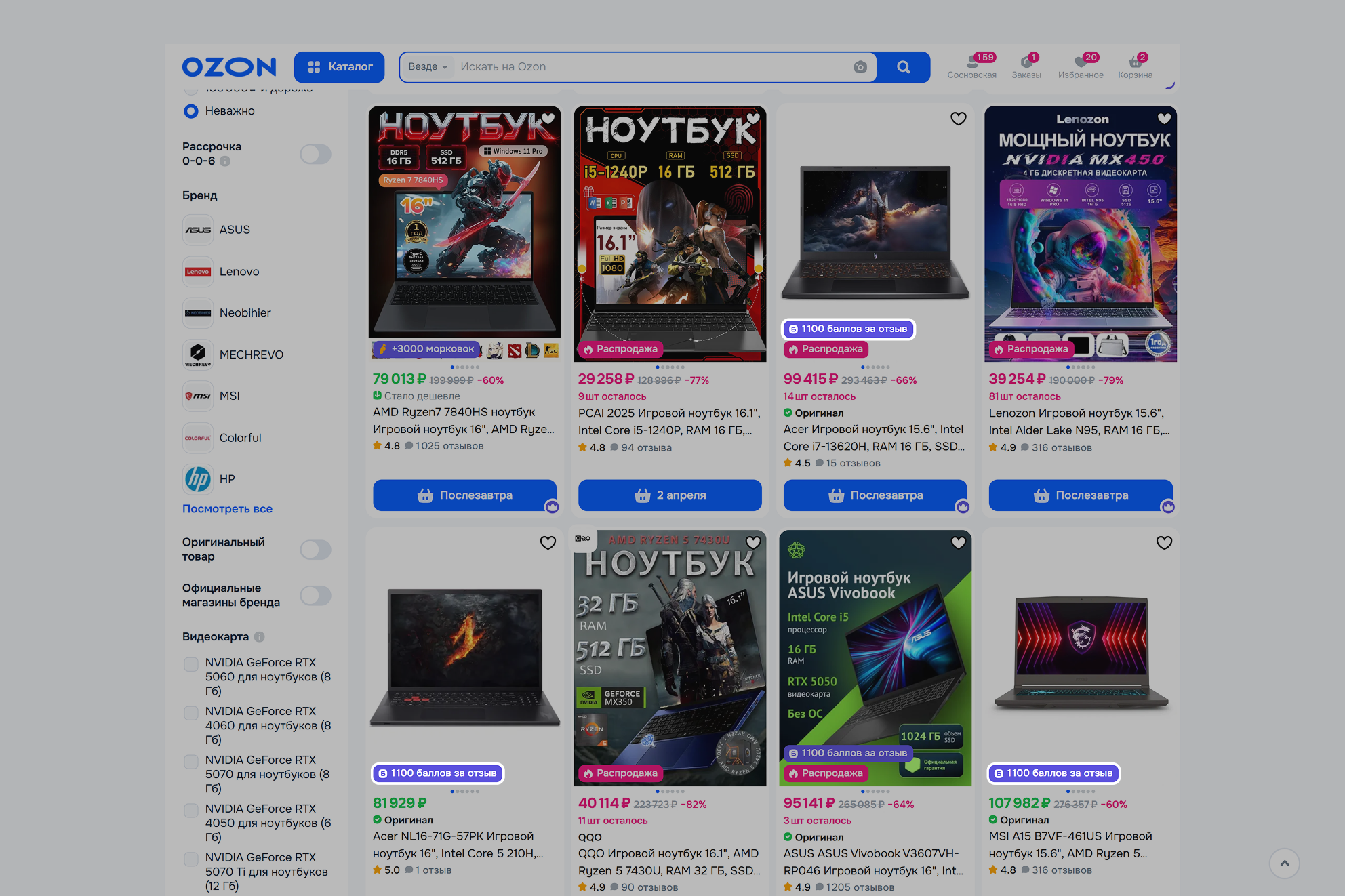Viewport: 1345px width, 896px height.
Task: Open the Везде search scope dropdown
Action: [428, 67]
